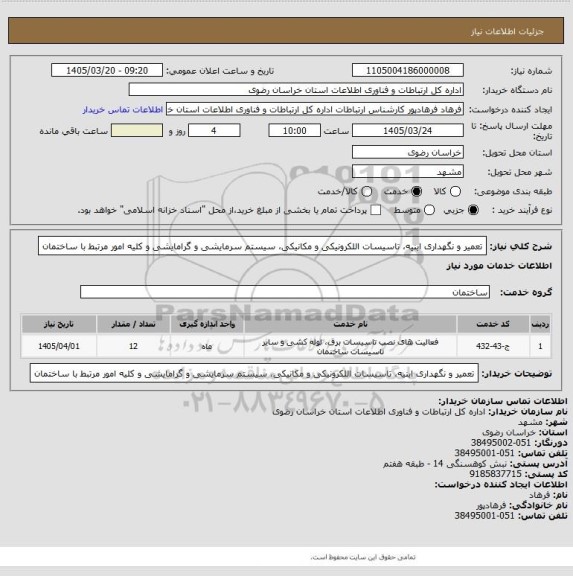Click the نام خدمت column header

350,324
